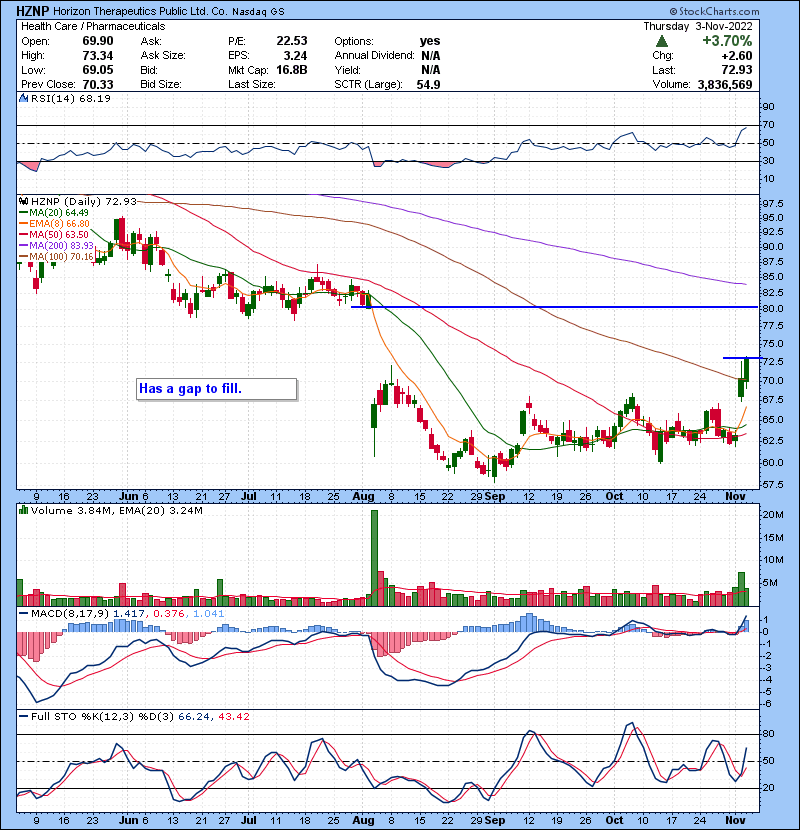Click the Last price value 72.93 in header

(737, 70)
